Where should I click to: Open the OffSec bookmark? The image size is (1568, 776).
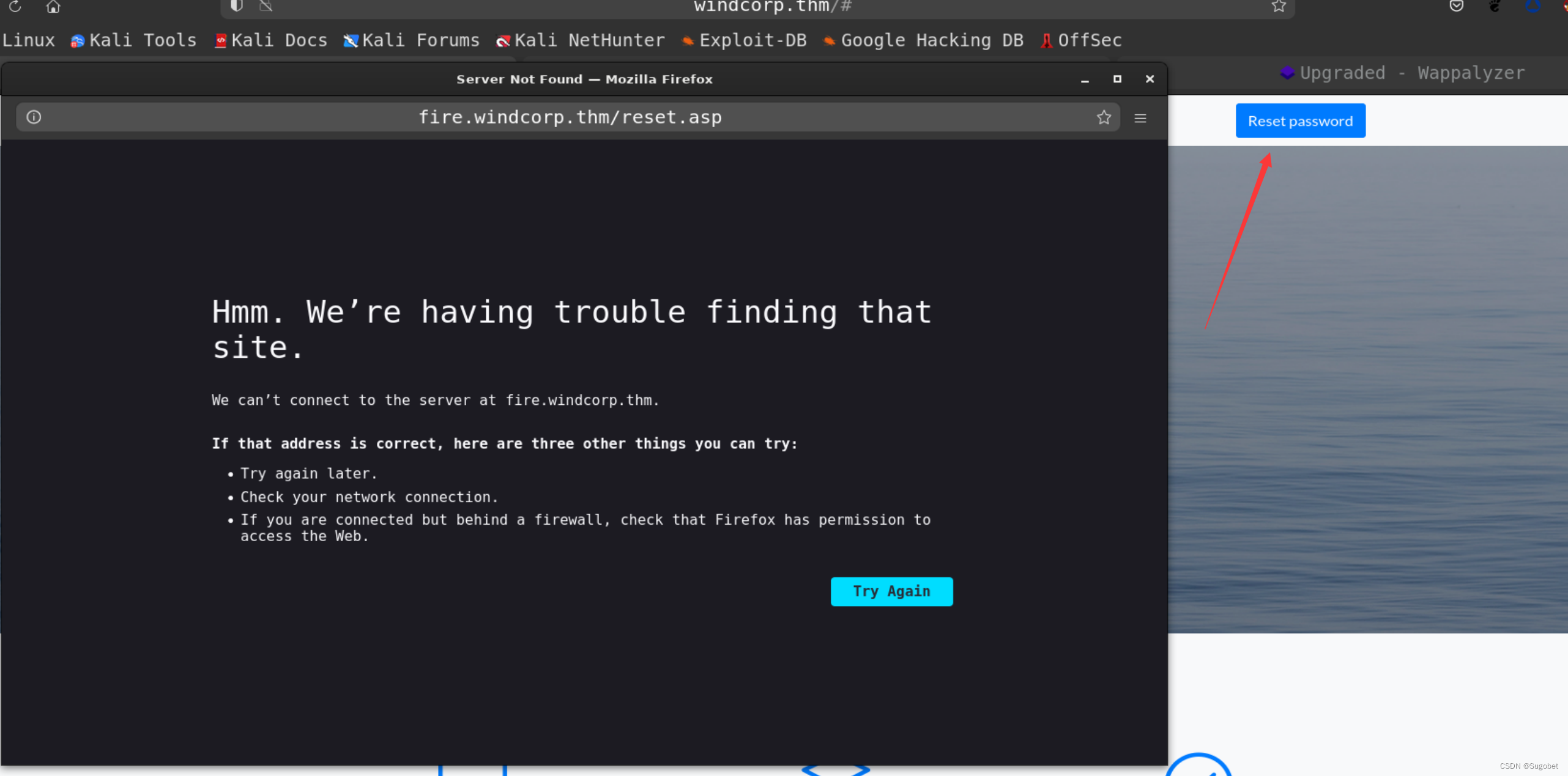tap(1082, 40)
